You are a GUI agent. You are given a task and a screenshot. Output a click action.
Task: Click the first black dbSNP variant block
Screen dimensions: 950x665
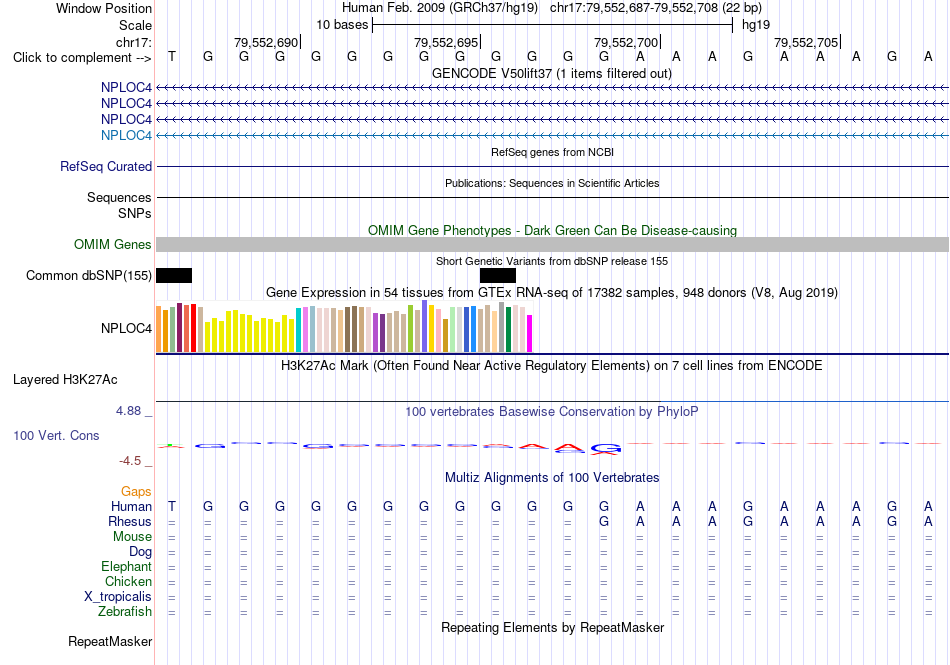point(174,276)
